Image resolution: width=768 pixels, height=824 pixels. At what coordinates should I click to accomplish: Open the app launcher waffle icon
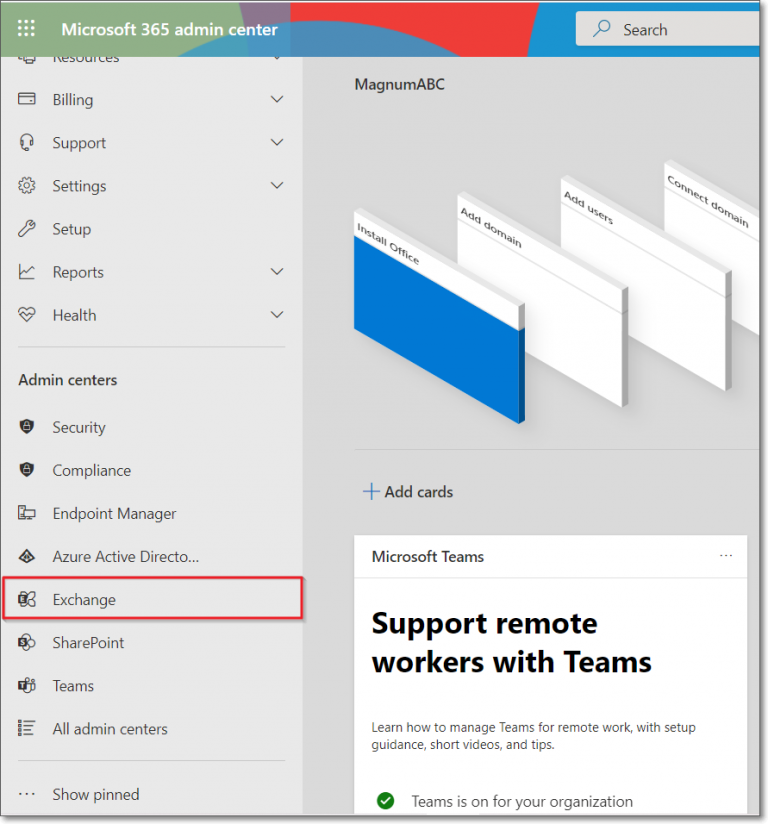point(26,28)
